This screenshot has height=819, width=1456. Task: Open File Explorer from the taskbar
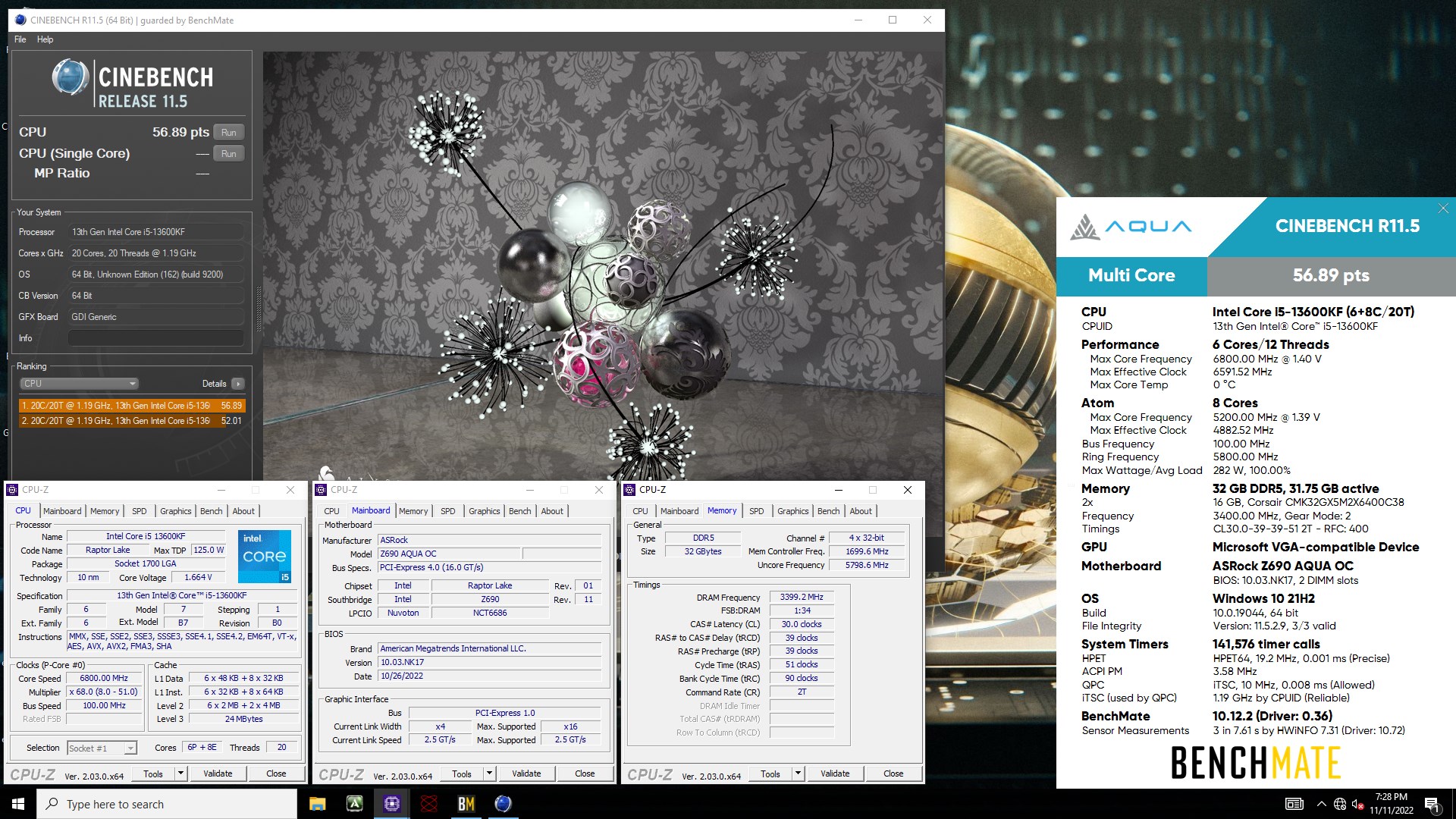pyautogui.click(x=318, y=804)
